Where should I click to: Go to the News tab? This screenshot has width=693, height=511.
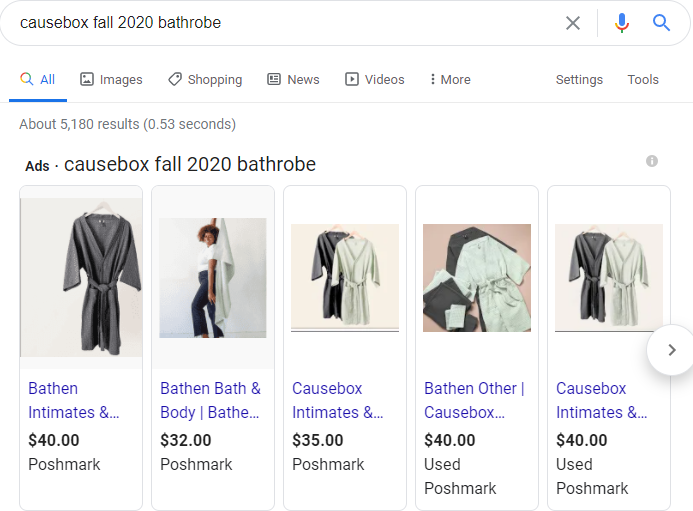click(x=293, y=80)
